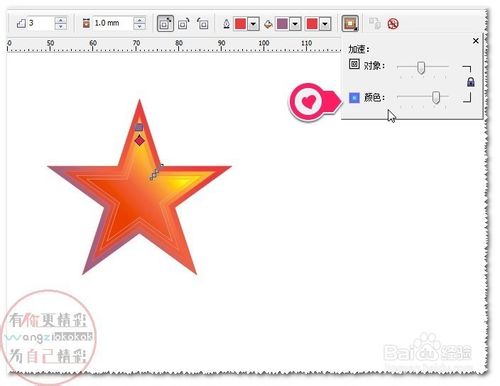500x386 pixels.
Task: Click the clear contour icon
Action: click(x=393, y=24)
